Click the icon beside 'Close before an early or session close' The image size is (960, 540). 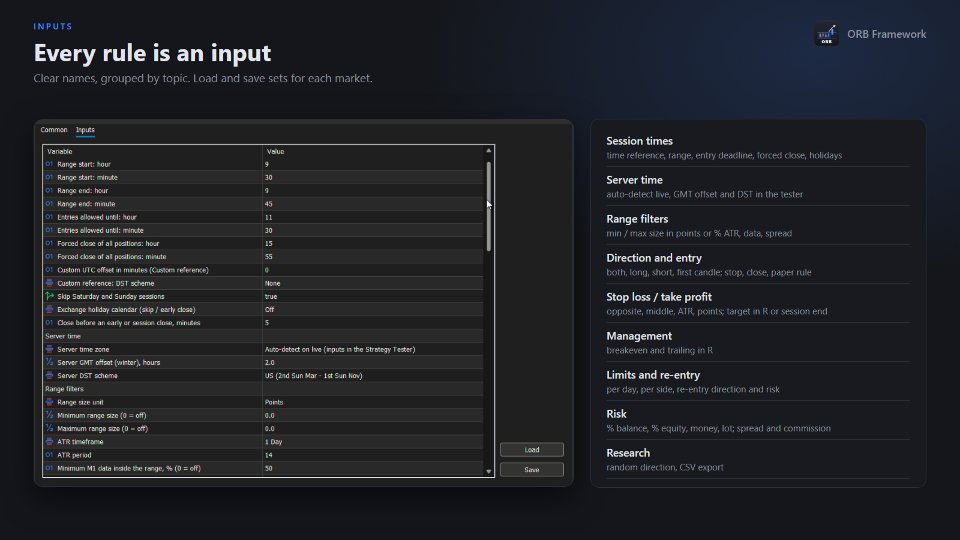click(49, 323)
